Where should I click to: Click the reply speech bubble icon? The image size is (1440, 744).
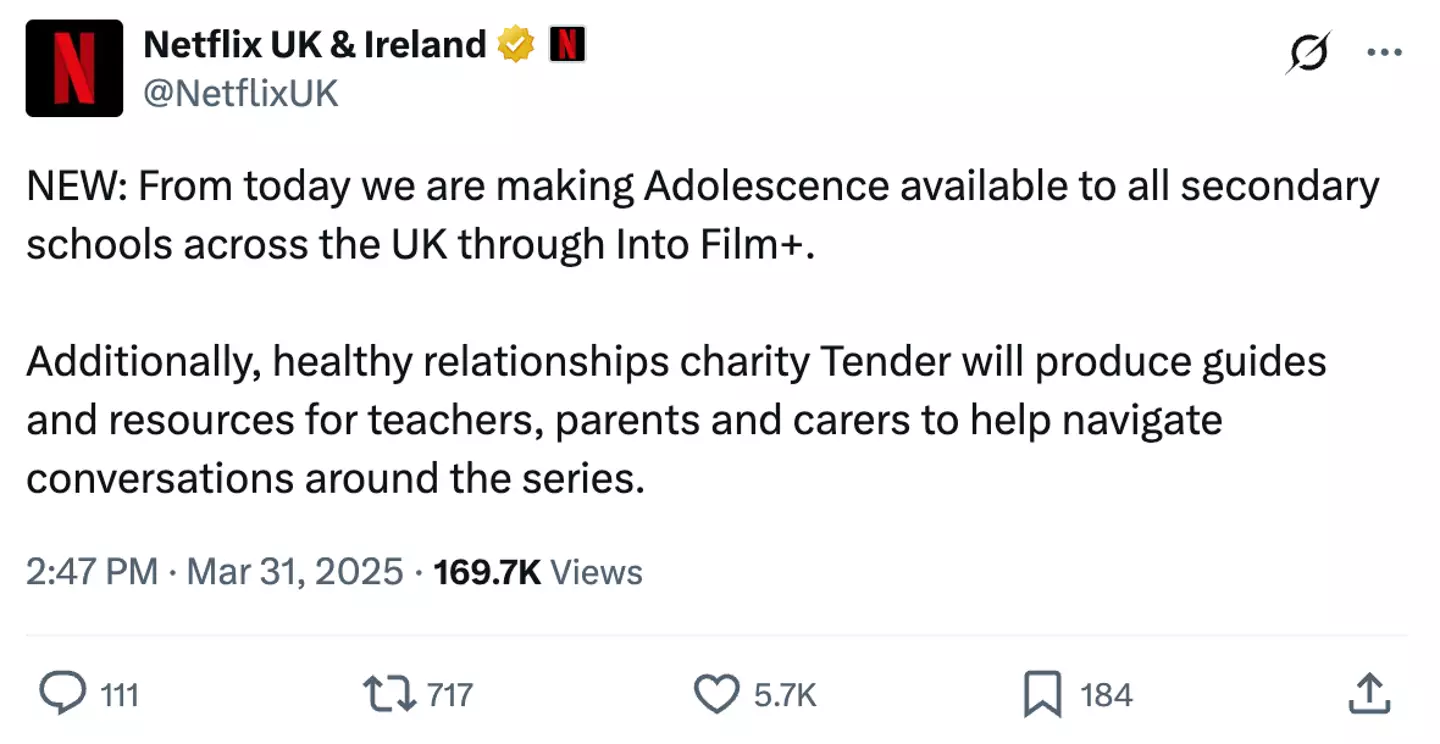click(61, 693)
